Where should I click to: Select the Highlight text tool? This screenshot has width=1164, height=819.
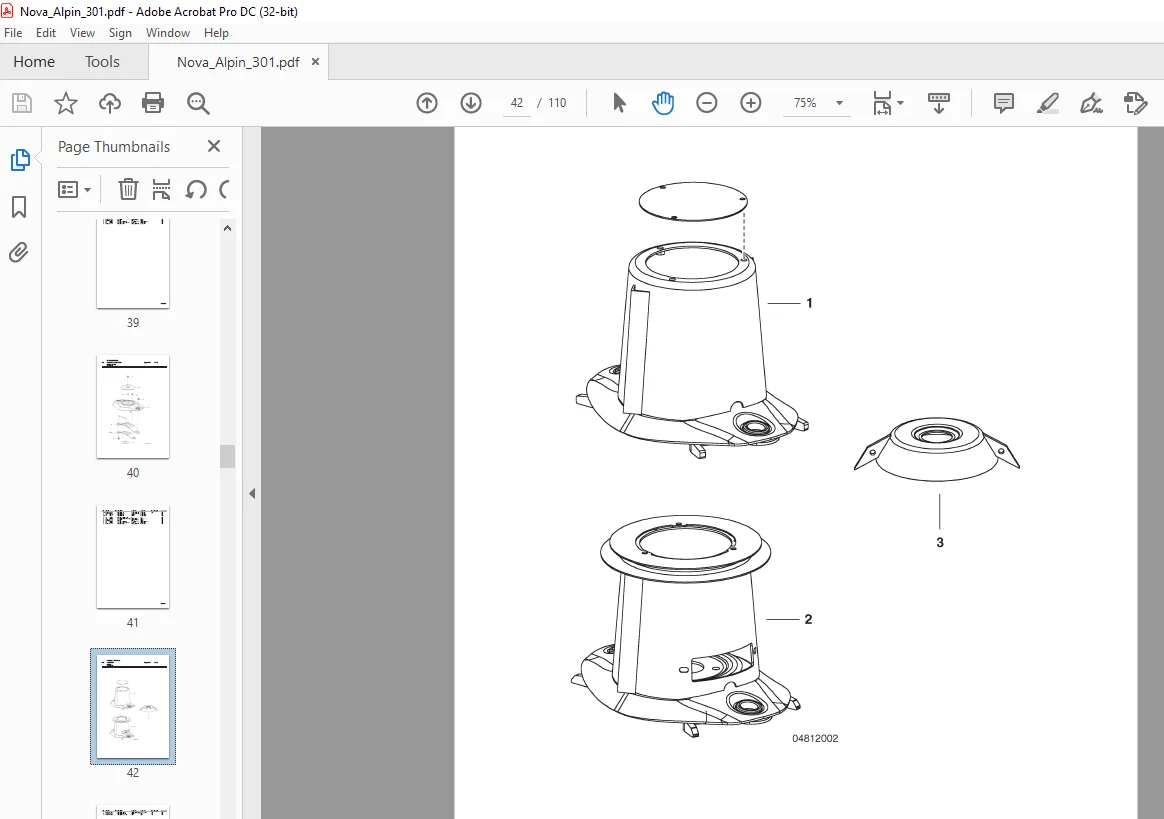coord(1047,103)
